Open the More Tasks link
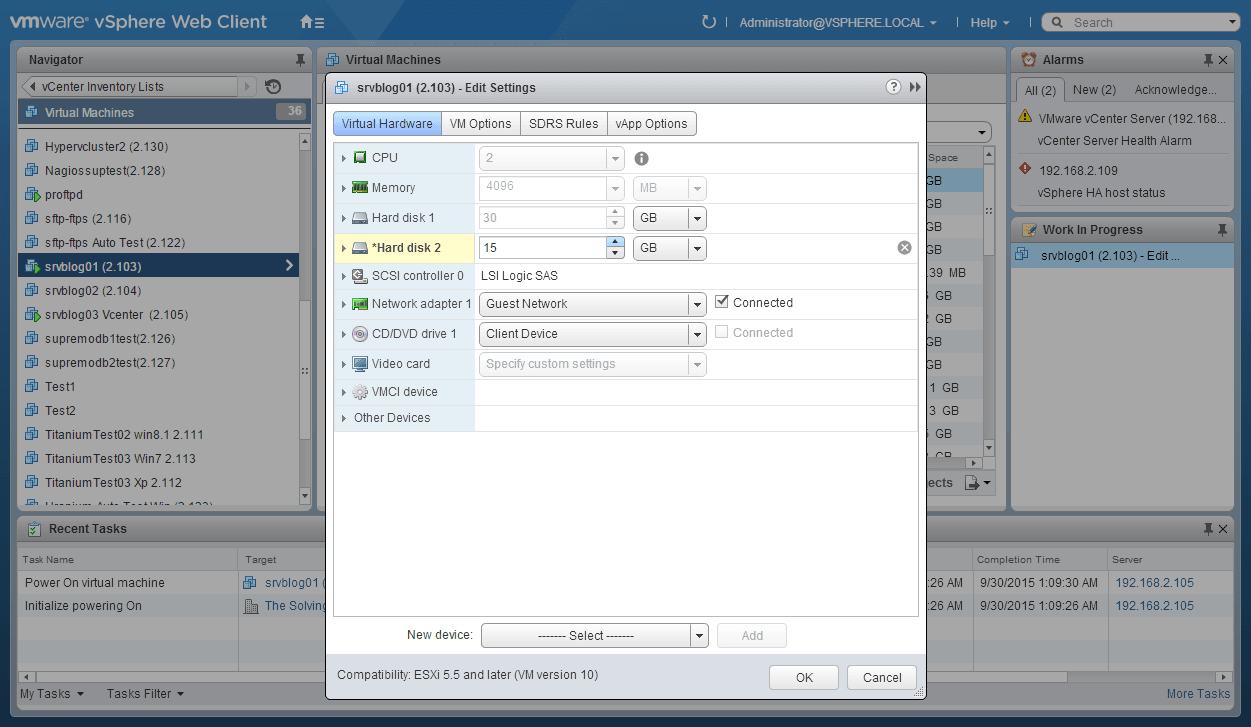Viewport: 1251px width, 727px height. click(x=1198, y=694)
